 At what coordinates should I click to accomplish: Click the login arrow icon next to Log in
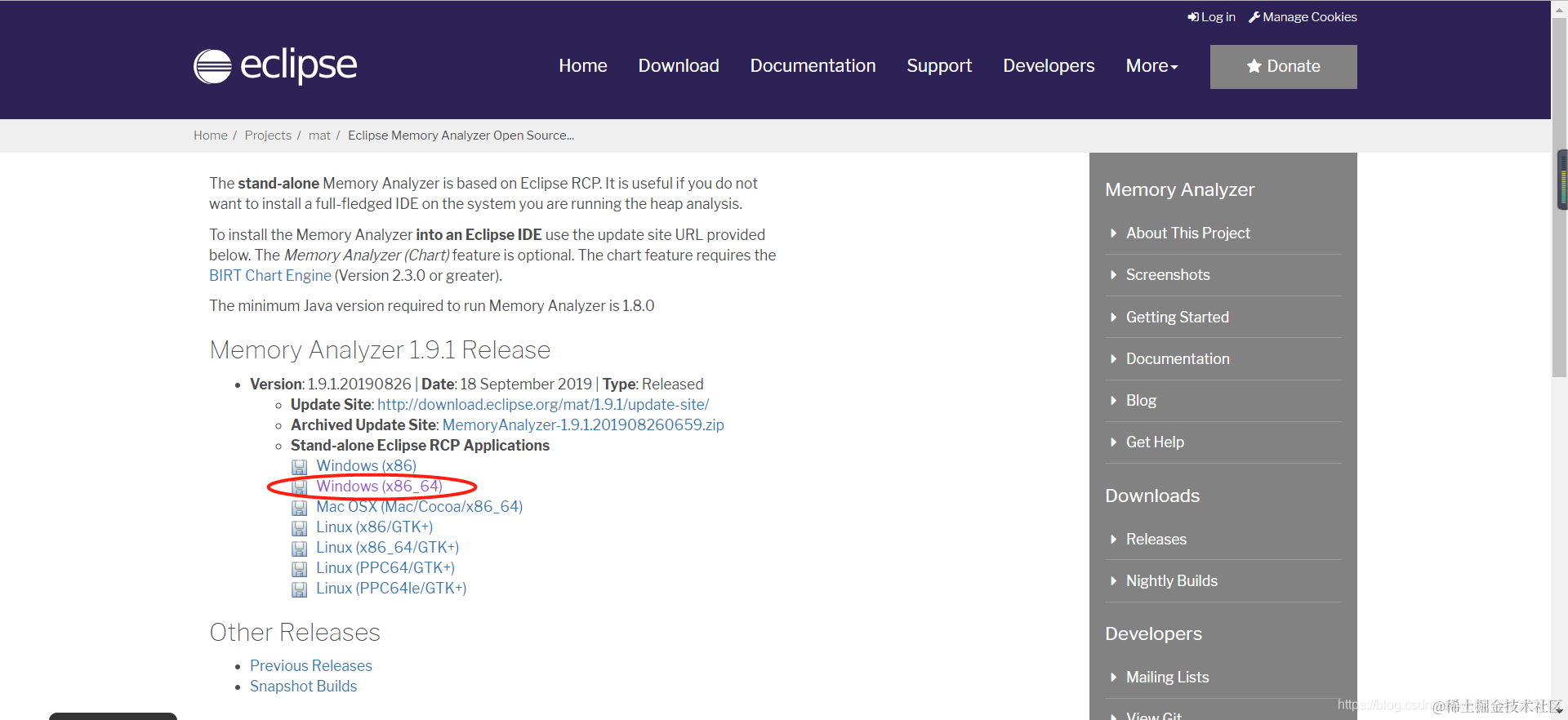coord(1193,17)
